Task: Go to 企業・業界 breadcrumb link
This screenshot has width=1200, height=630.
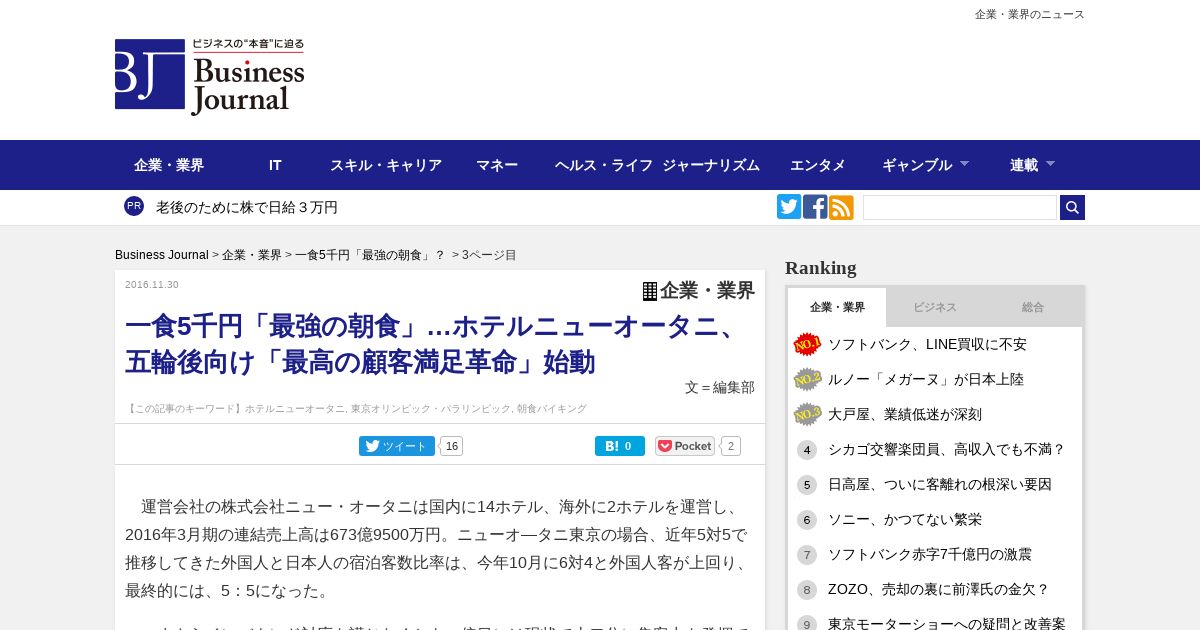Action: point(252,255)
